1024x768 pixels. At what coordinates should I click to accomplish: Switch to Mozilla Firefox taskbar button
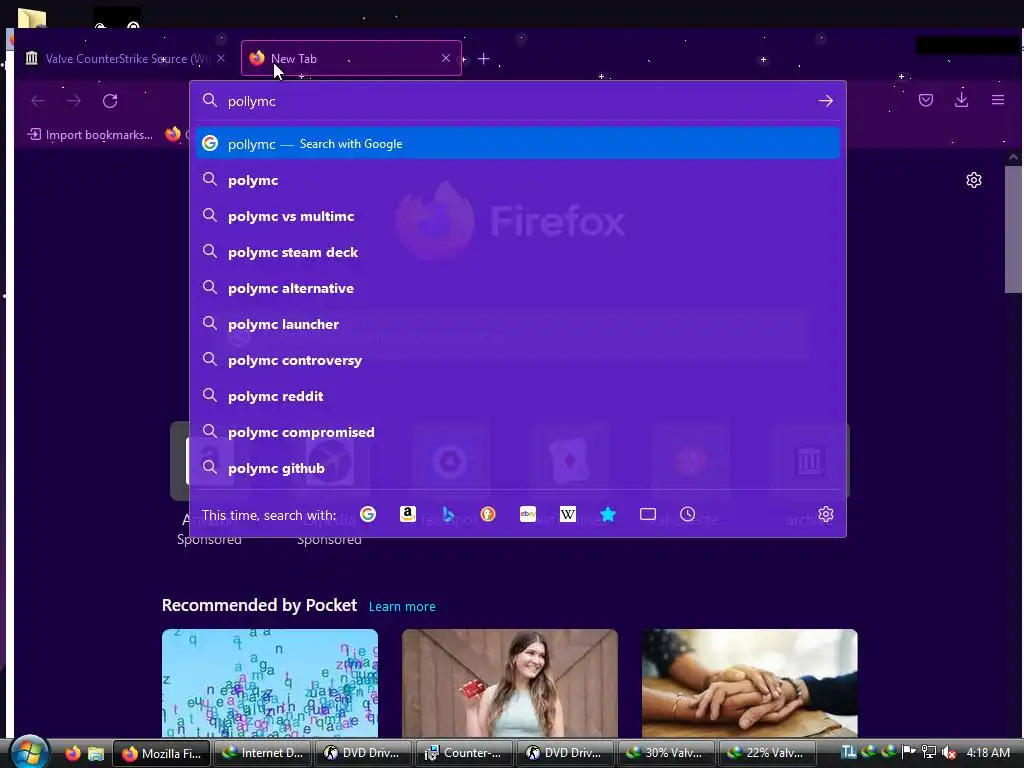[x=161, y=753]
